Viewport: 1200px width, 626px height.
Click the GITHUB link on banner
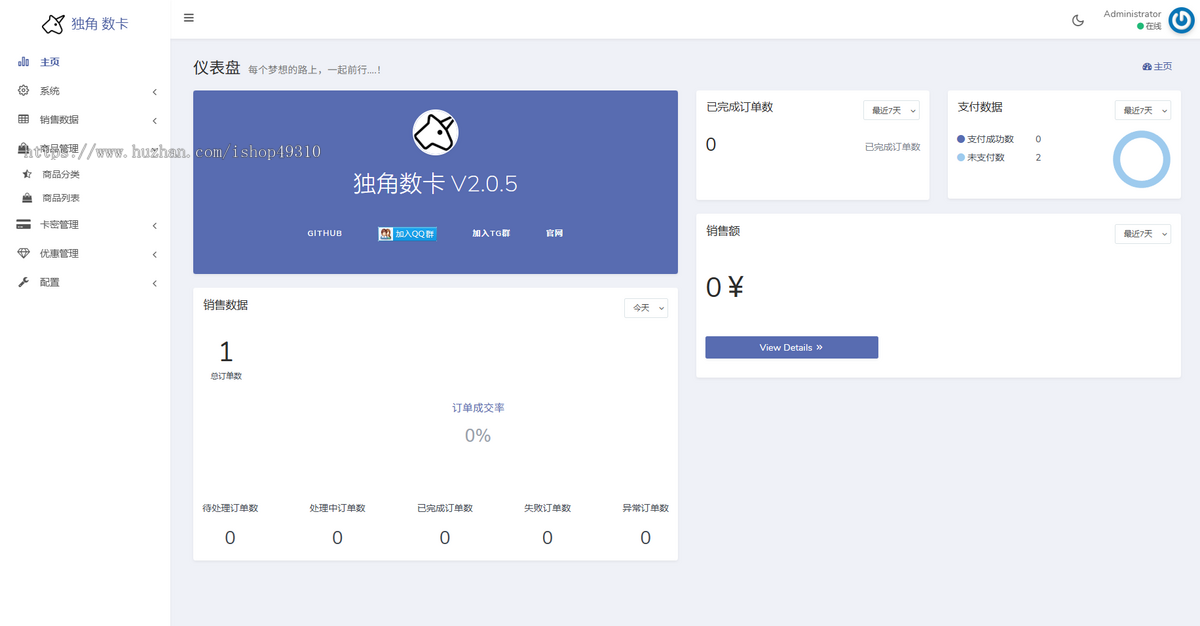[x=324, y=233]
